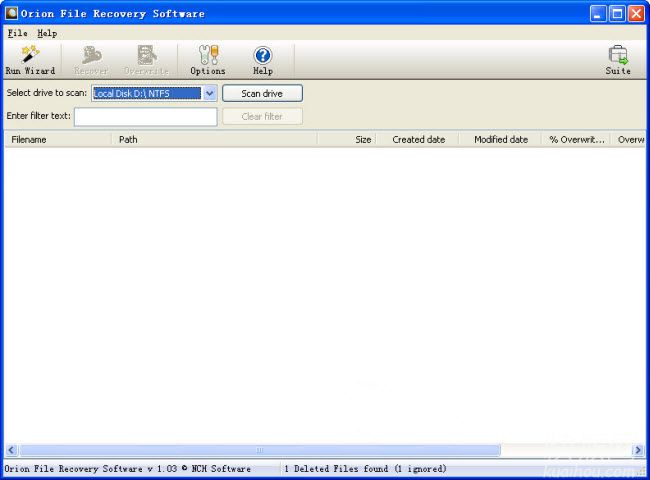This screenshot has width=650, height=480.
Task: Close the Orion File Recovery window
Action: [x=636, y=14]
